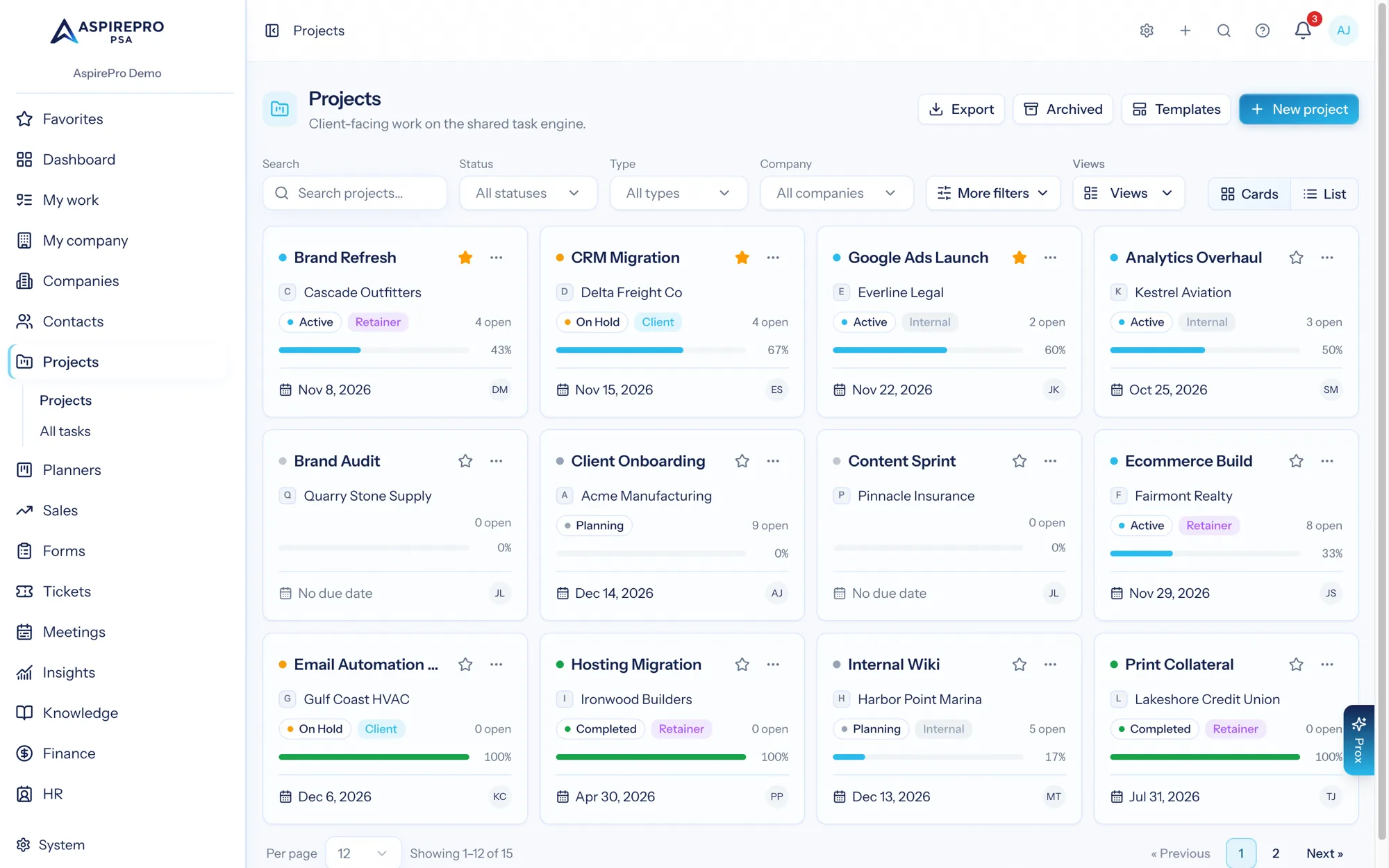
Task: Open Tickets in sidebar
Action: coord(67,592)
